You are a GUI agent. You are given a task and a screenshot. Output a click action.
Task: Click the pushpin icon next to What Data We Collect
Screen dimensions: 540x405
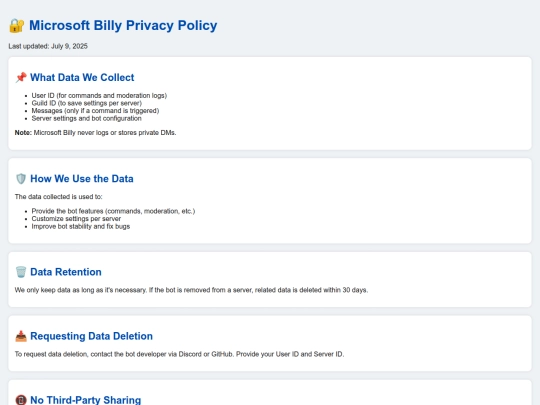[x=21, y=77]
